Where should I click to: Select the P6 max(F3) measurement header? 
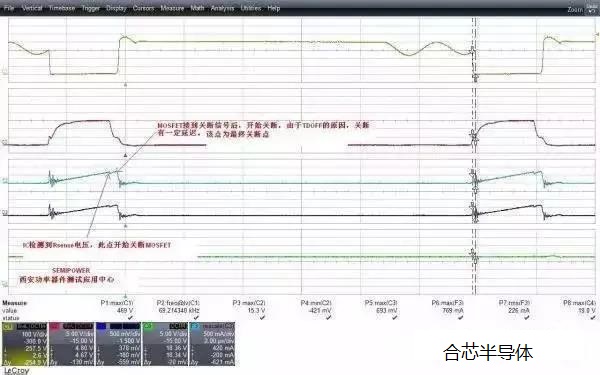pyautogui.click(x=447, y=303)
